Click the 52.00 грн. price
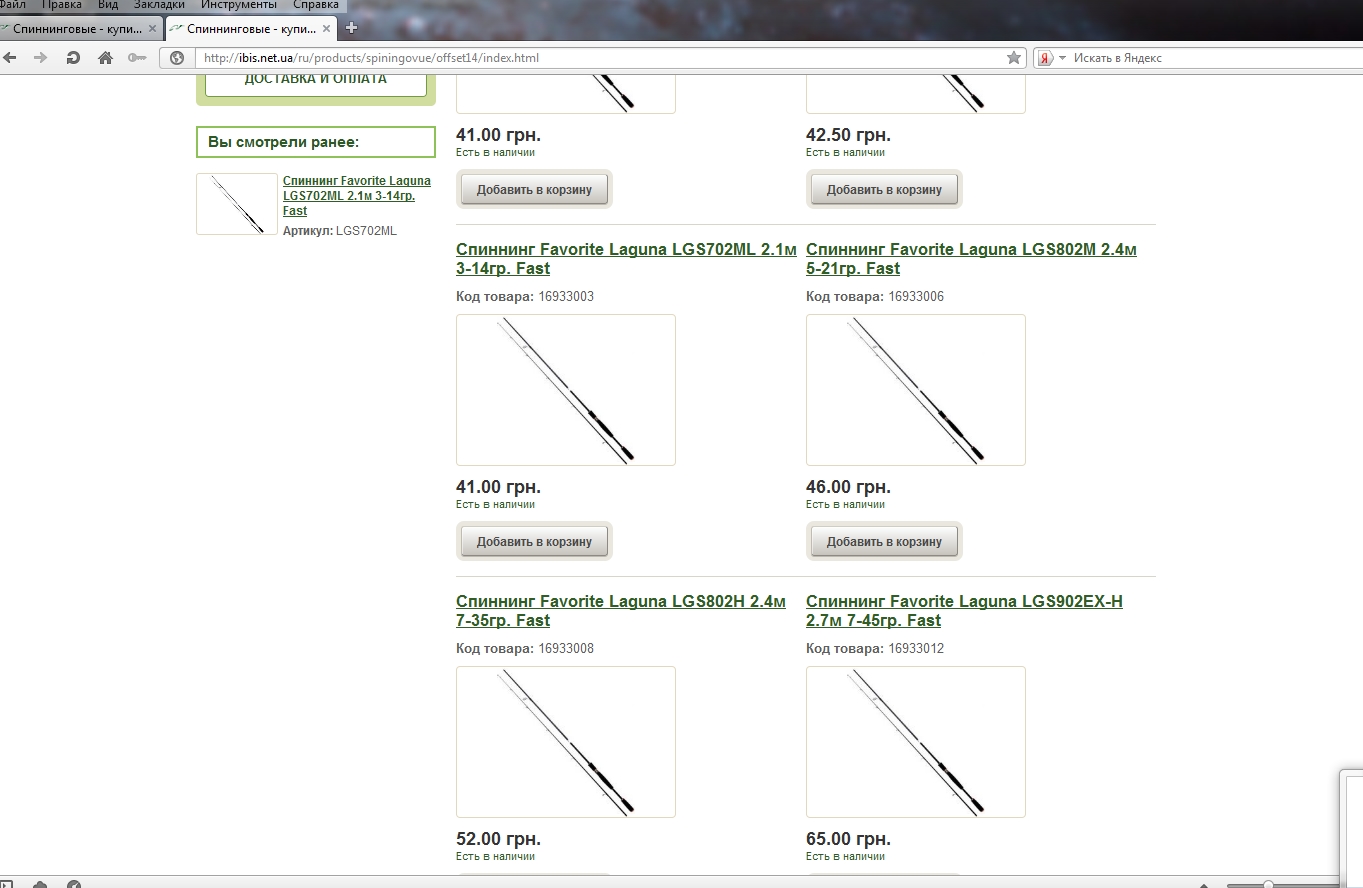The width and height of the screenshot is (1363, 888). coord(498,839)
